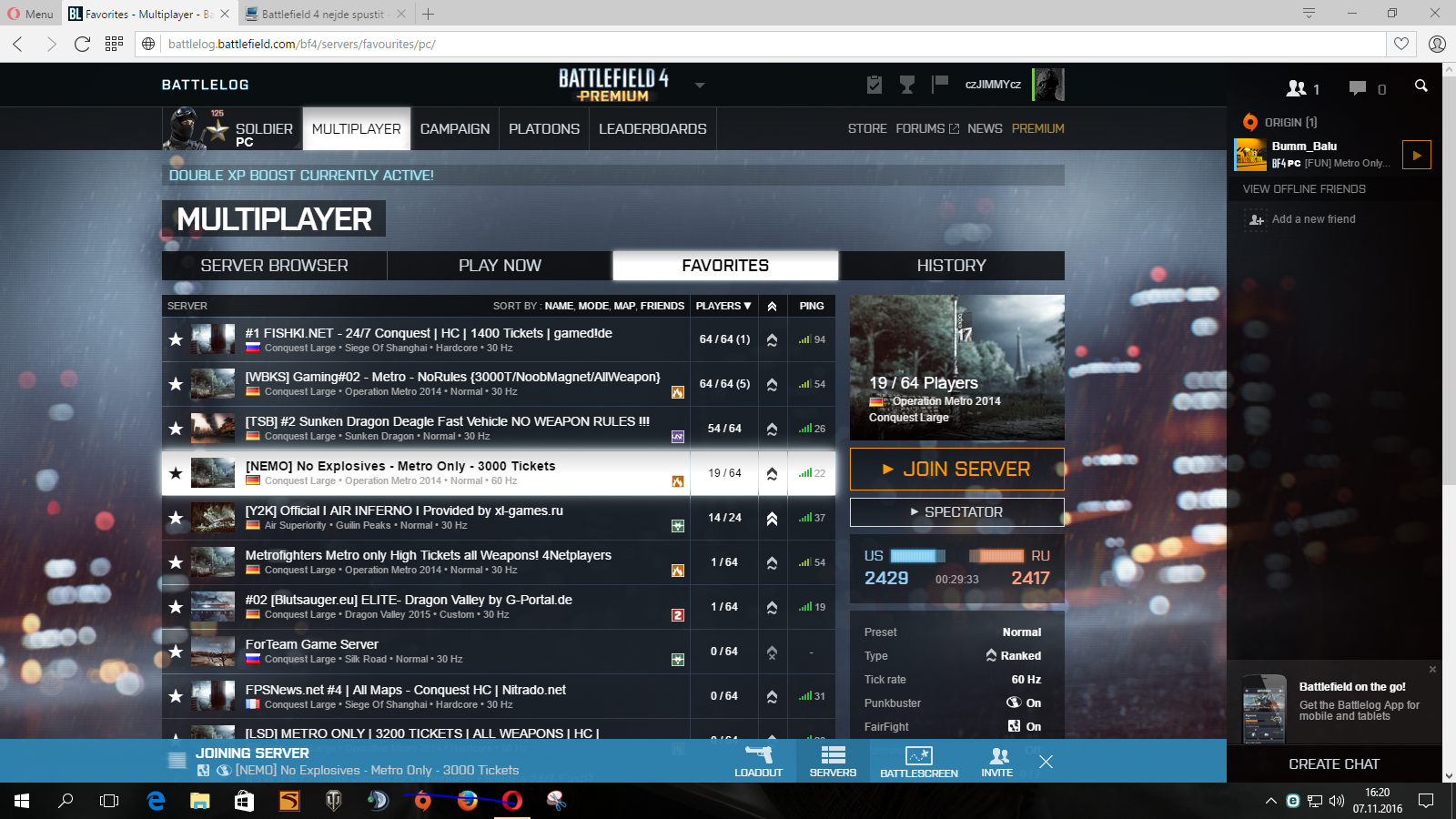Cancel joining server with the X icon
The width and height of the screenshot is (1456, 819).
[x=1046, y=762]
